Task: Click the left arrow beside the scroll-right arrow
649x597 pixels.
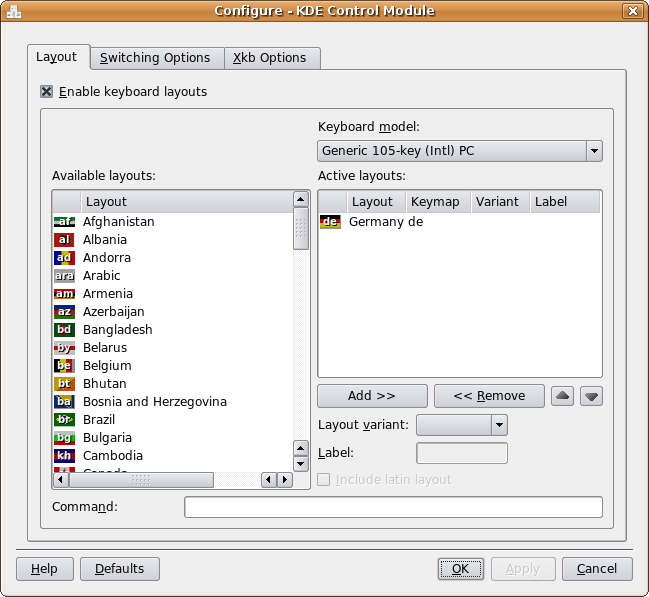Action: [269, 480]
